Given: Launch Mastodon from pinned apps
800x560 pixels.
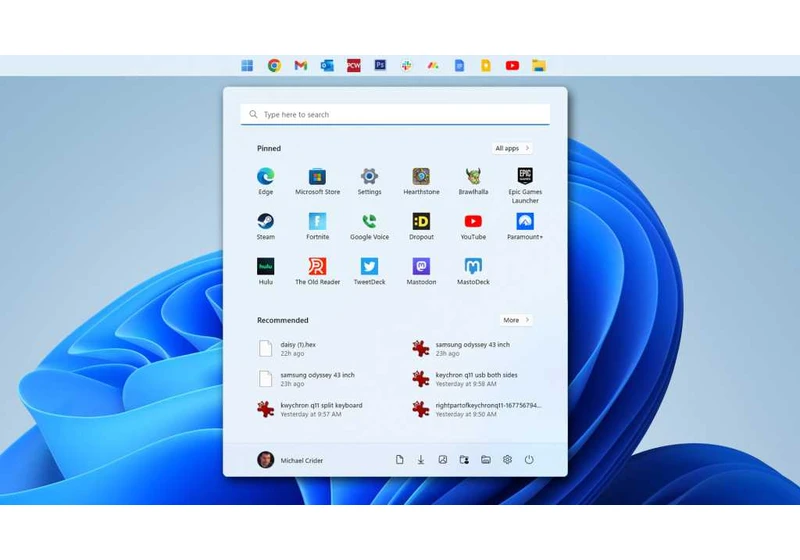Looking at the screenshot, I should tap(421, 271).
